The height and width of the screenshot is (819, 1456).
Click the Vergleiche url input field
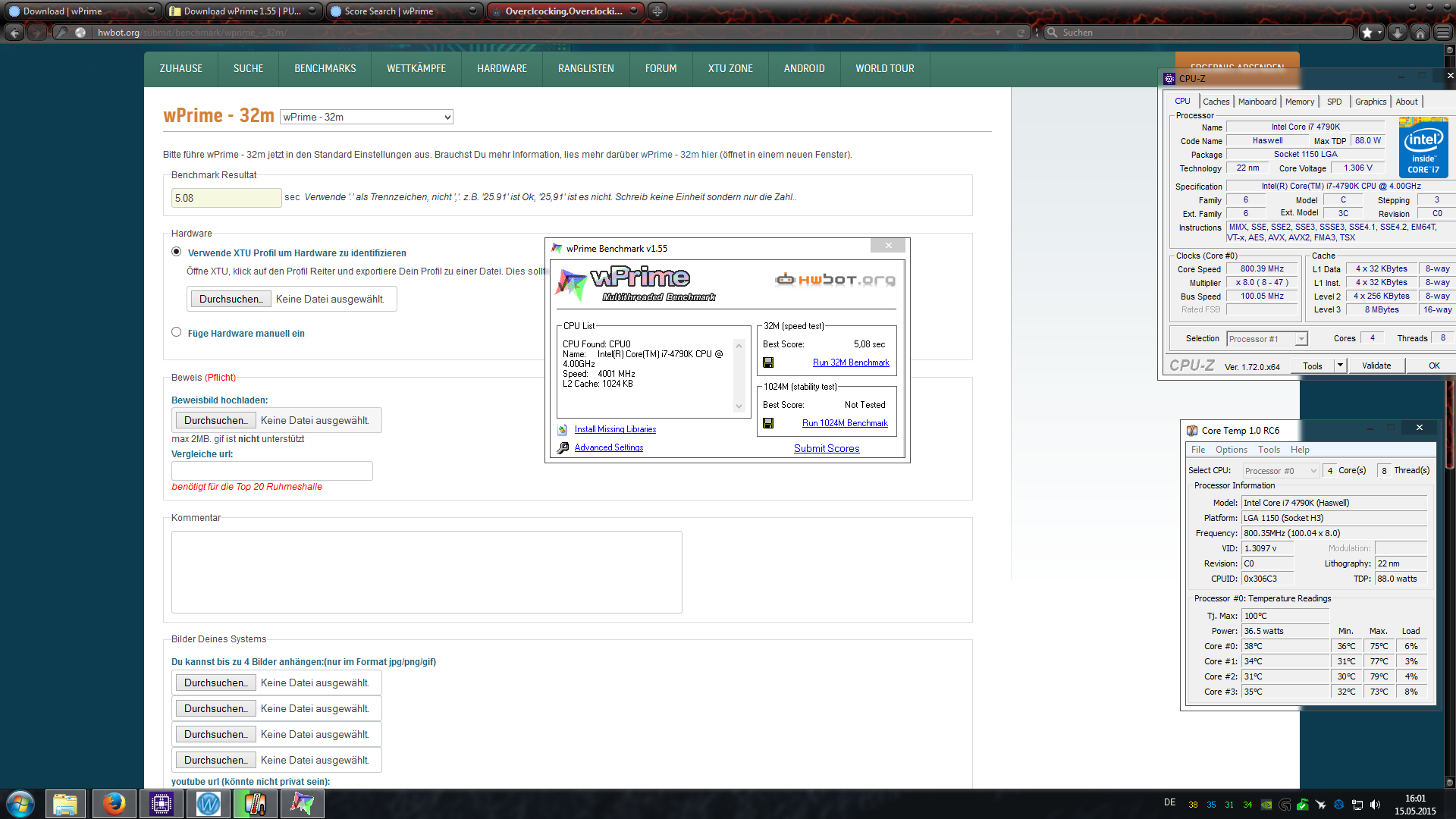tap(272, 471)
